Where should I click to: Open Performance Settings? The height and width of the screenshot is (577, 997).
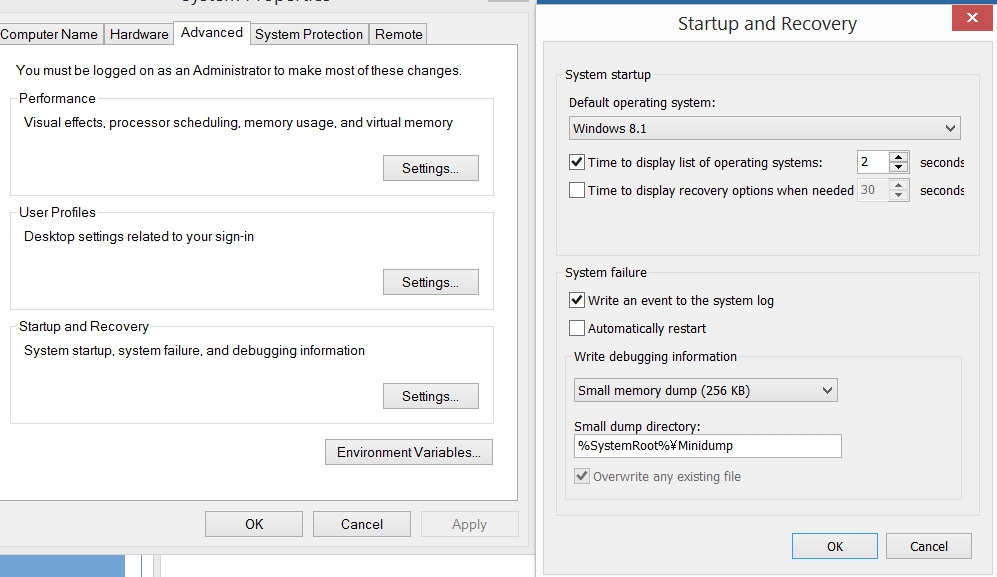click(x=430, y=168)
